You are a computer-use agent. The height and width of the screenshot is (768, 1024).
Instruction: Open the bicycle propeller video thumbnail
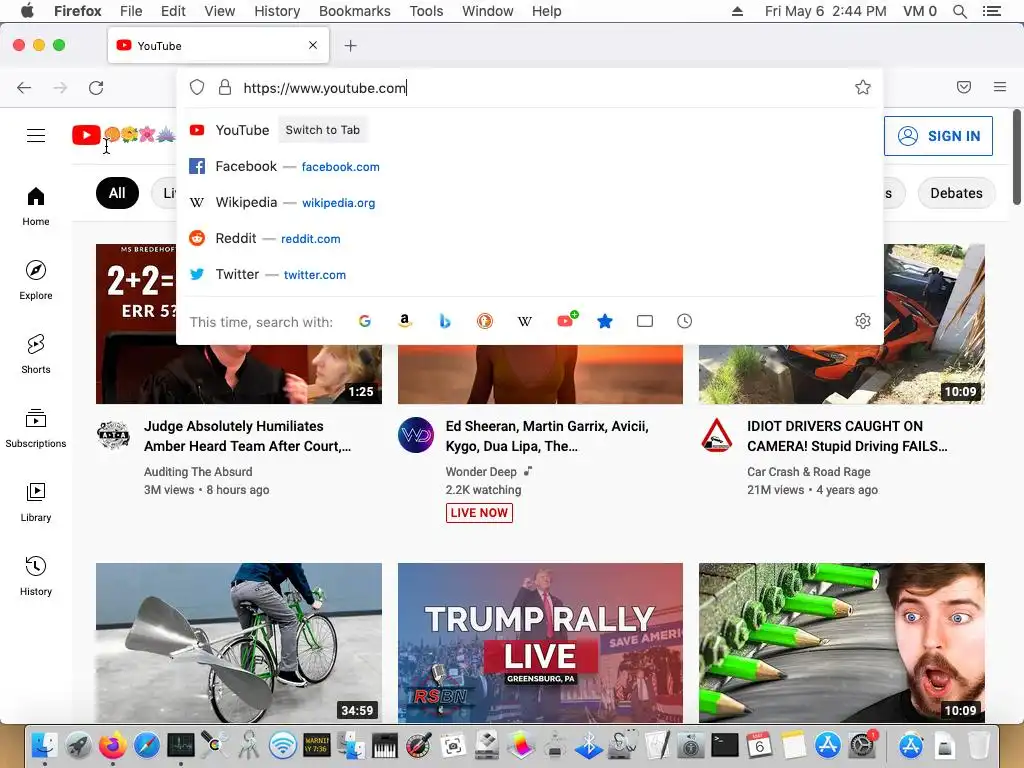pyautogui.click(x=239, y=643)
